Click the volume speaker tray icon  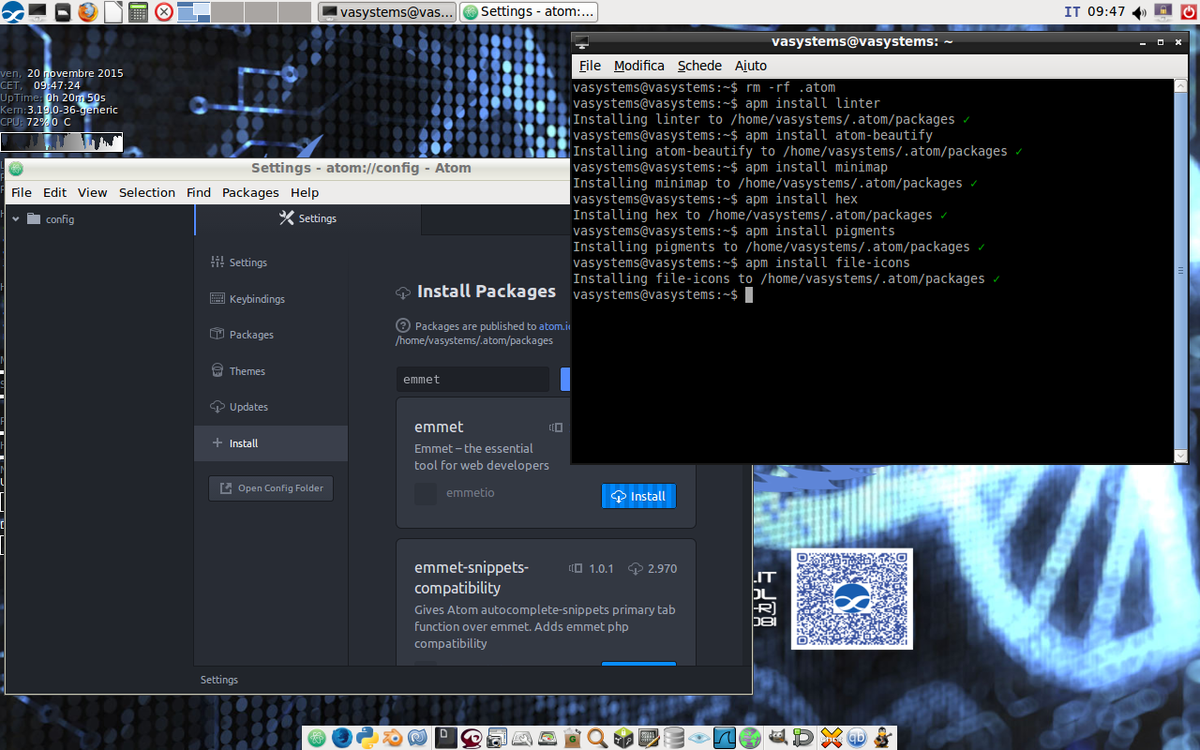[x=1140, y=12]
